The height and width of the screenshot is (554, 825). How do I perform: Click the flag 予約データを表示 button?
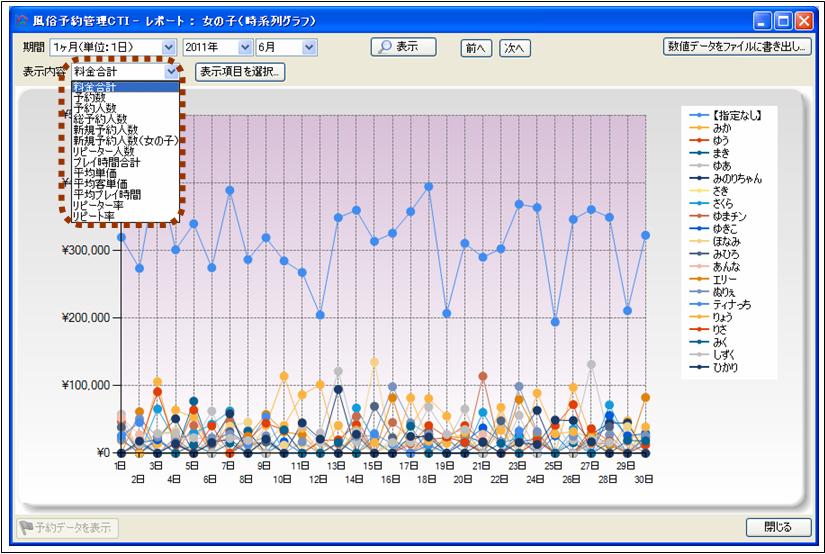pos(68,527)
